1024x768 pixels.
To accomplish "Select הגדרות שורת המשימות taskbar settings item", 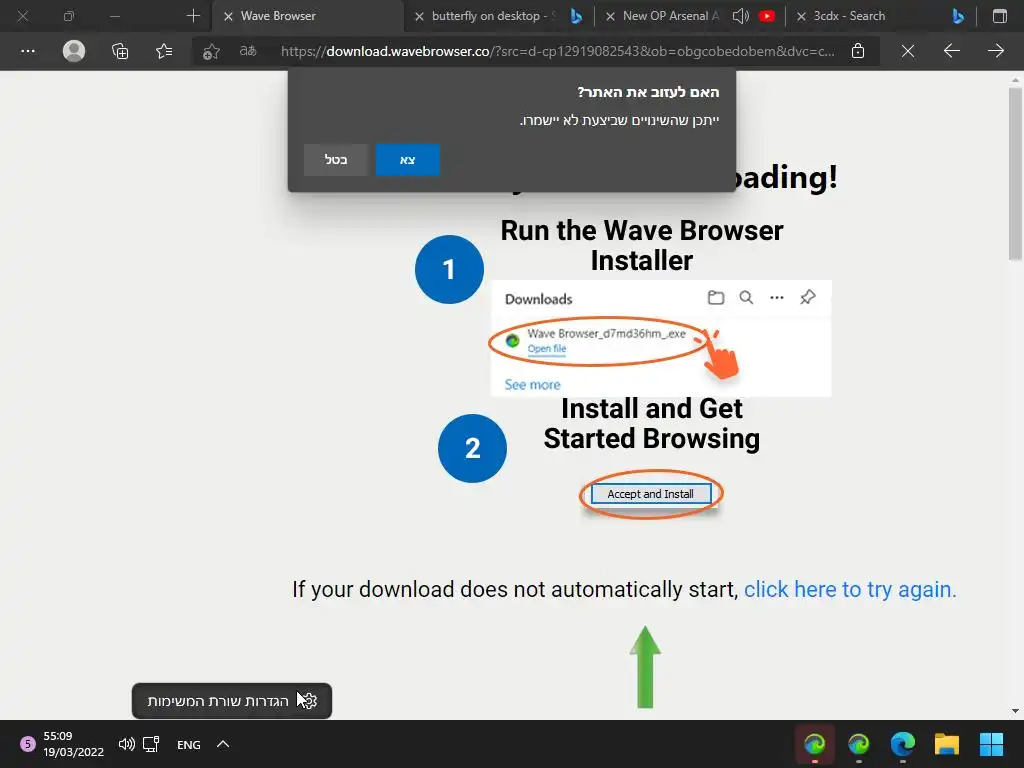I will pyautogui.click(x=232, y=701).
